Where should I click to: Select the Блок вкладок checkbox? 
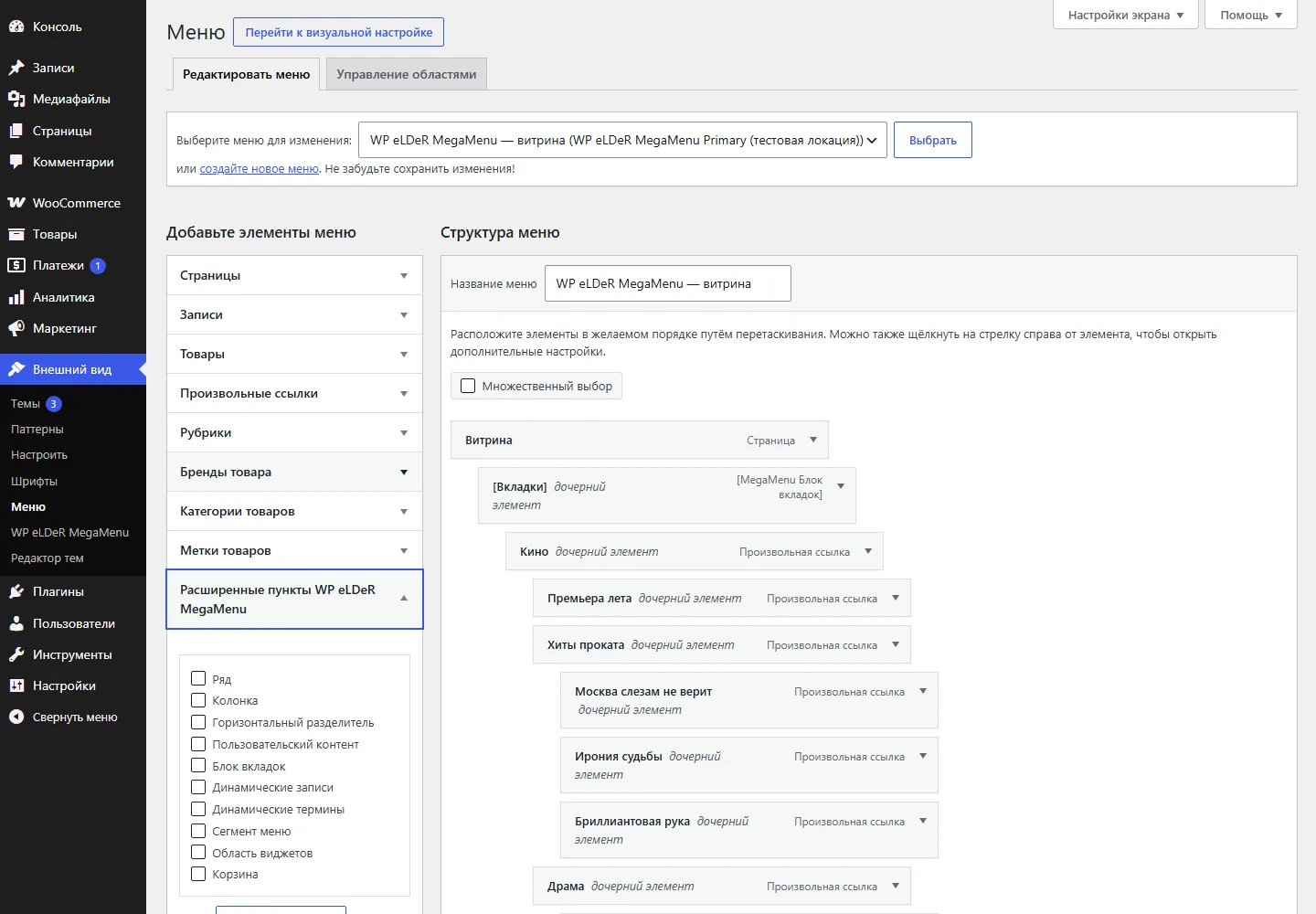pos(198,765)
